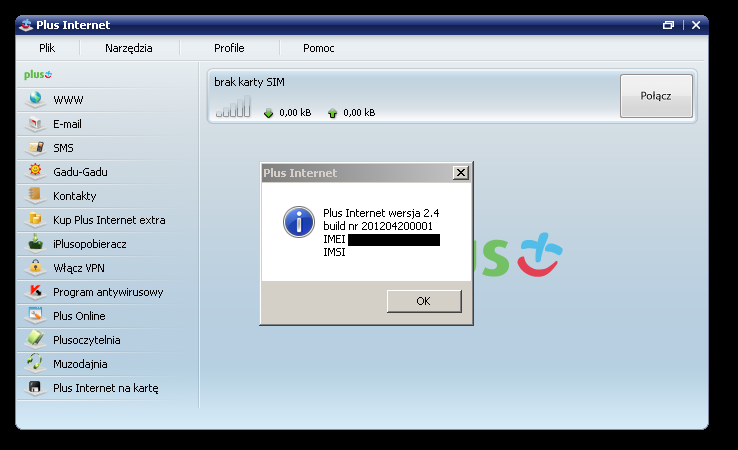Open Plus Online label
The image size is (738, 450).
(79, 316)
